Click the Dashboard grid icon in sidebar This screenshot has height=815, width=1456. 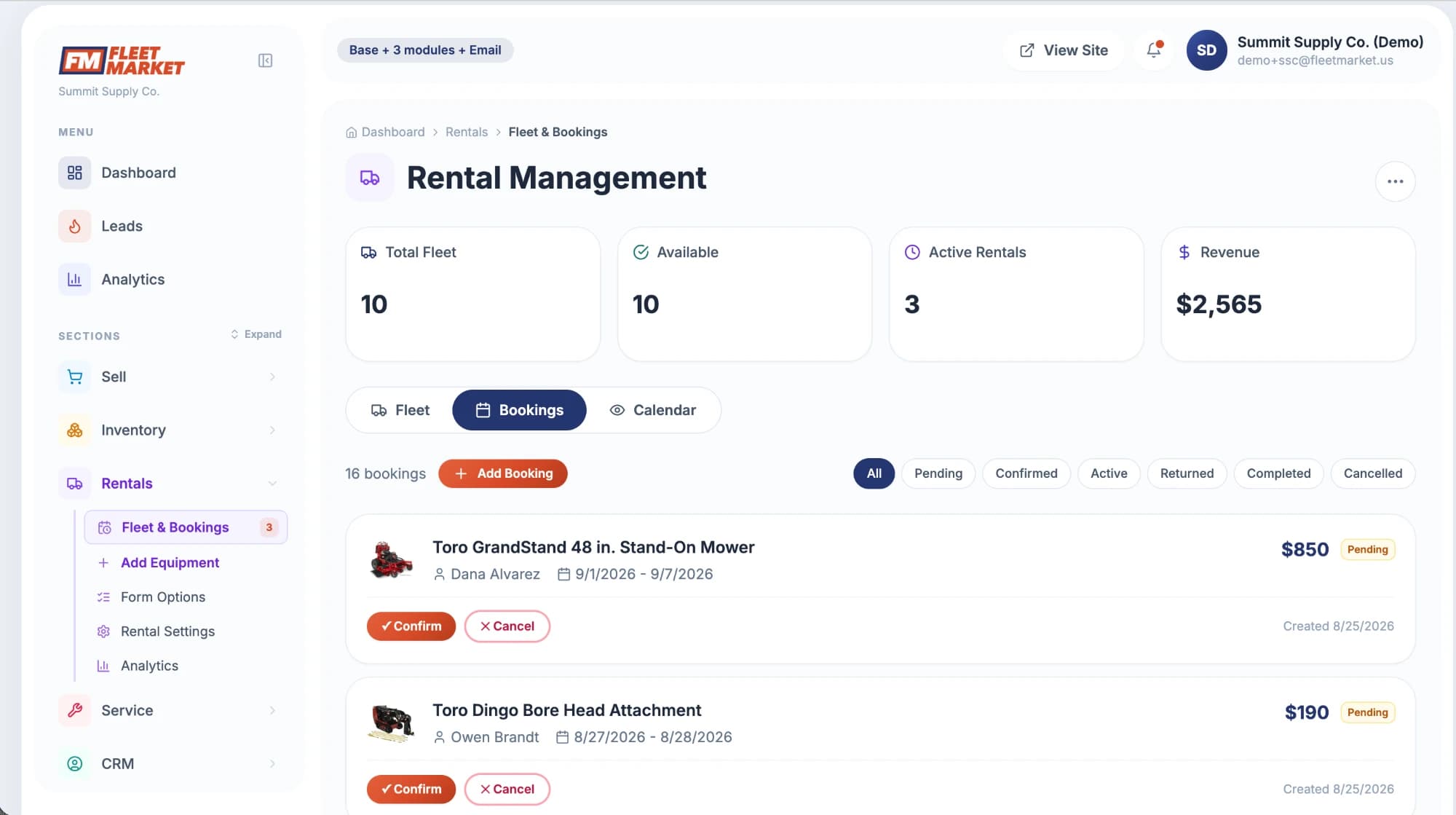[74, 173]
